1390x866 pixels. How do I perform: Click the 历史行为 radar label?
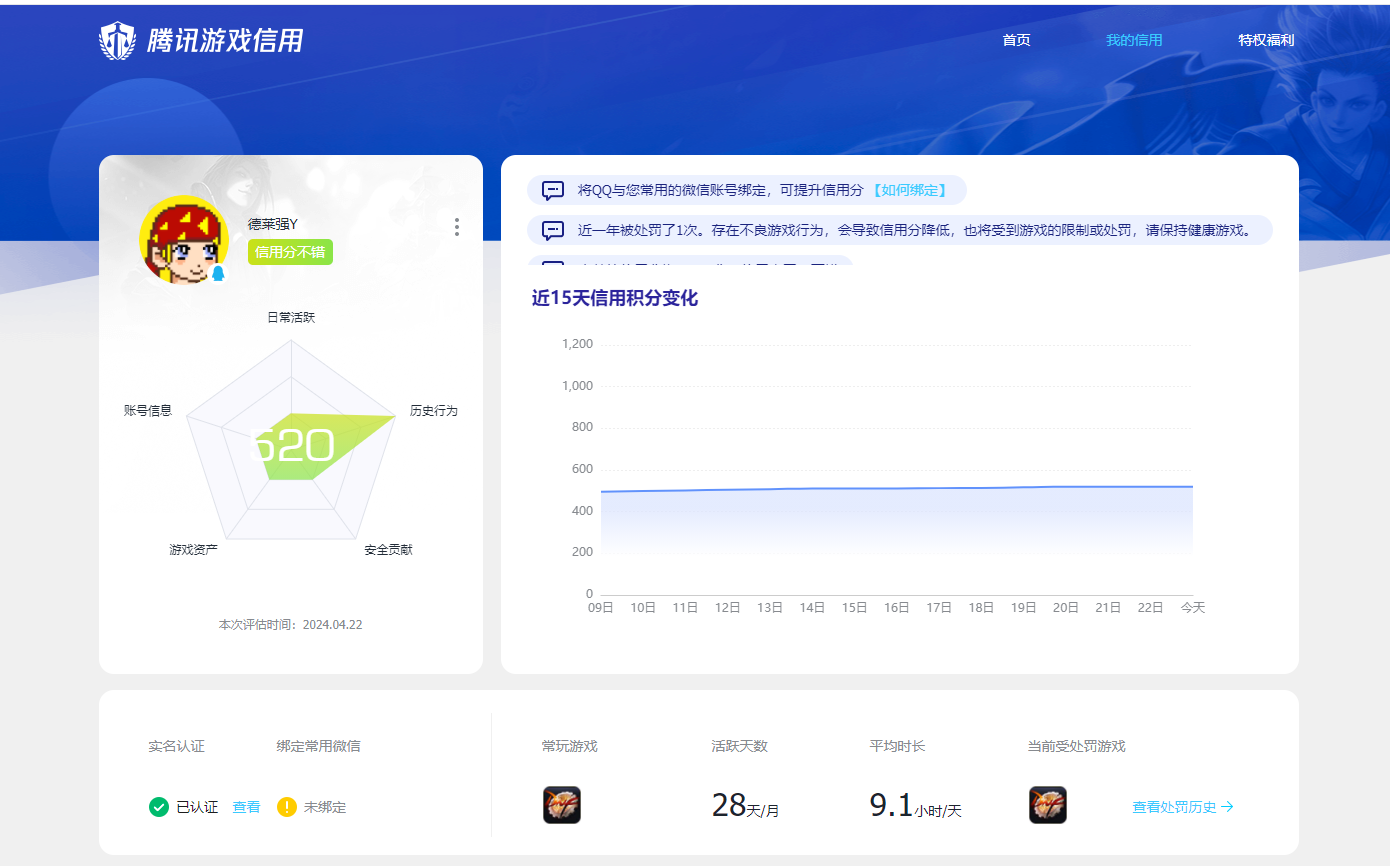point(433,410)
